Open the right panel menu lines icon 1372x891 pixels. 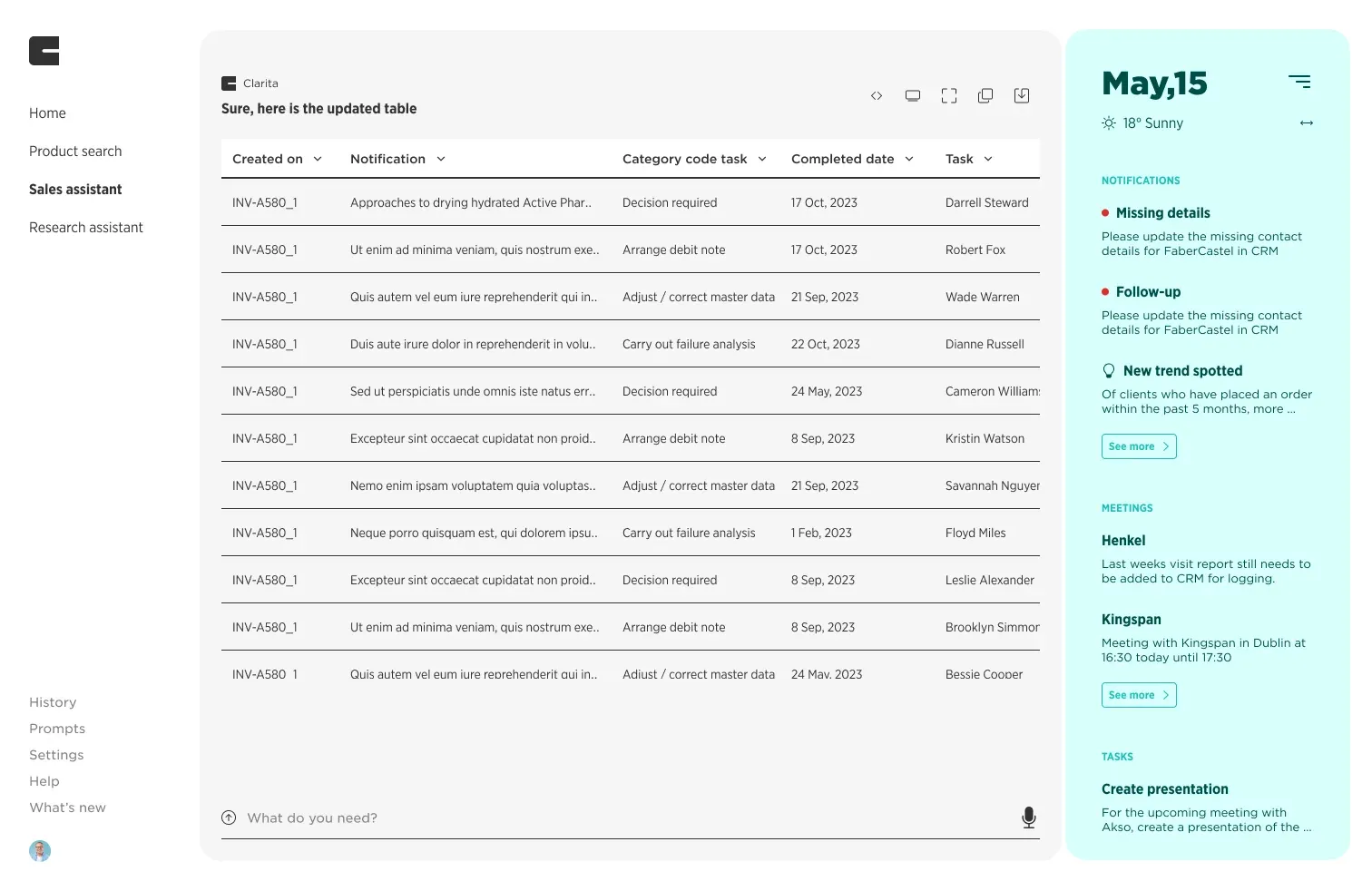click(1299, 82)
